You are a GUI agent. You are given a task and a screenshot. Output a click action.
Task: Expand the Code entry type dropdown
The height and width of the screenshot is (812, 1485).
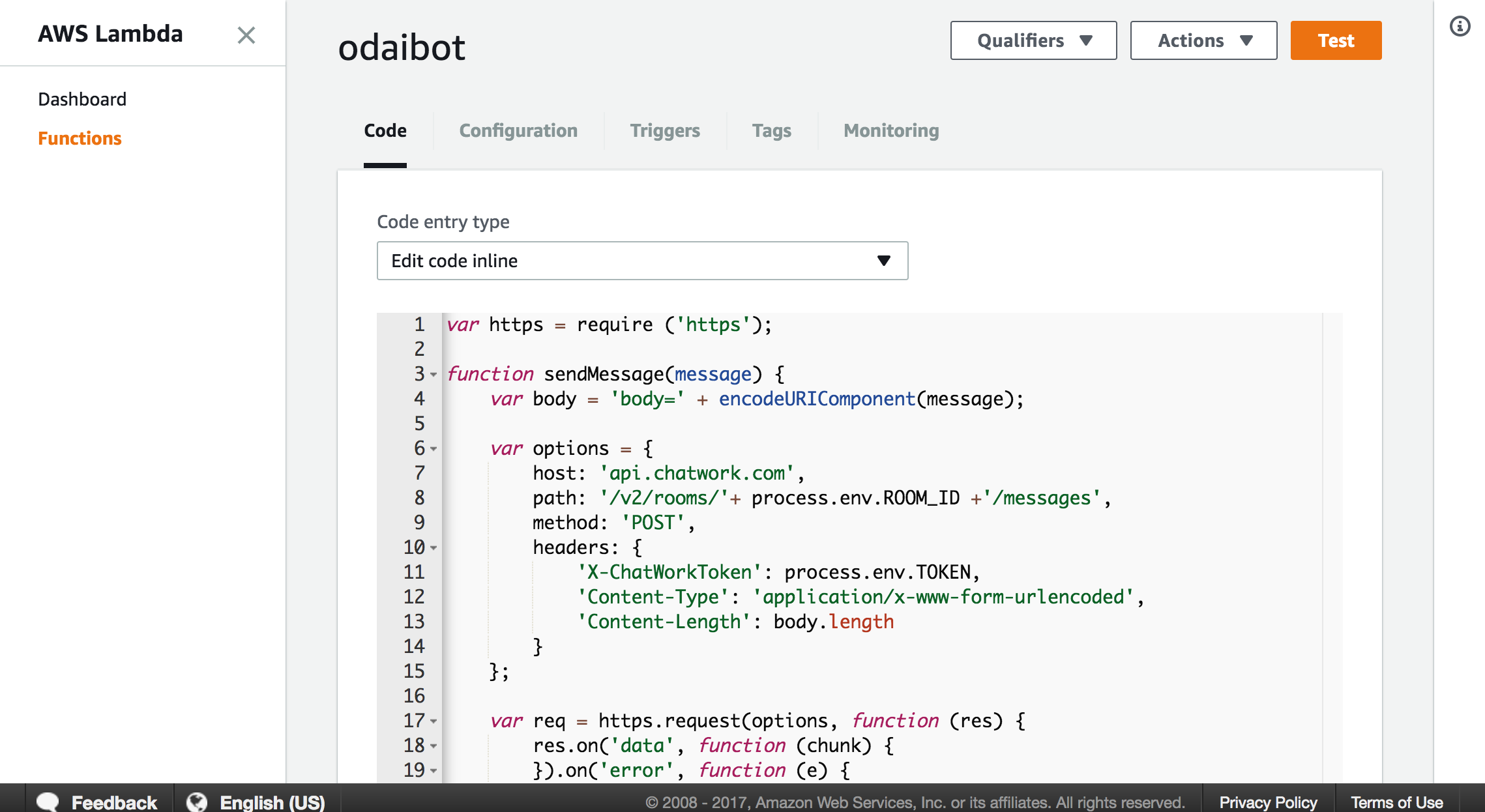coord(642,261)
